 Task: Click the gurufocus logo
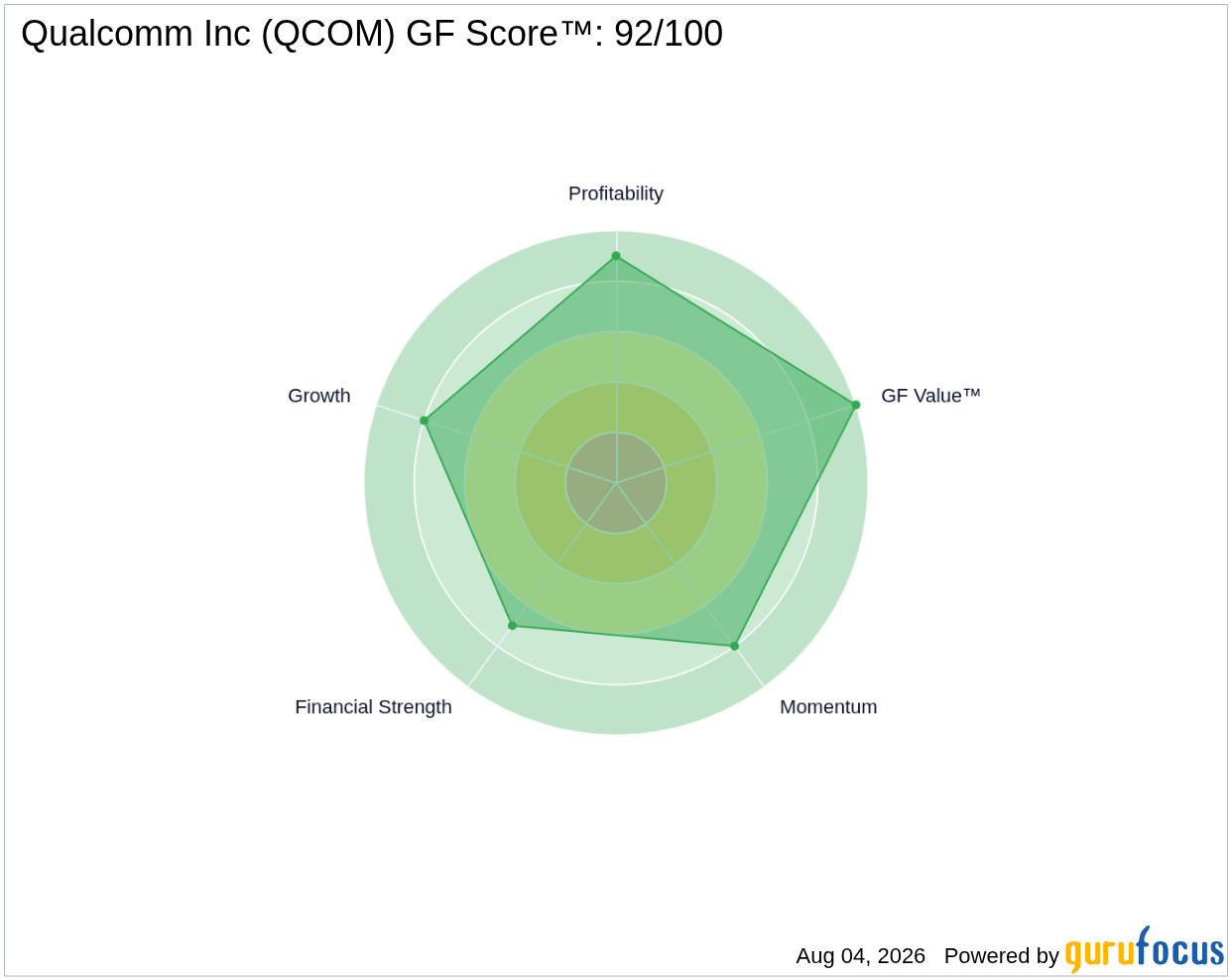point(1145,950)
